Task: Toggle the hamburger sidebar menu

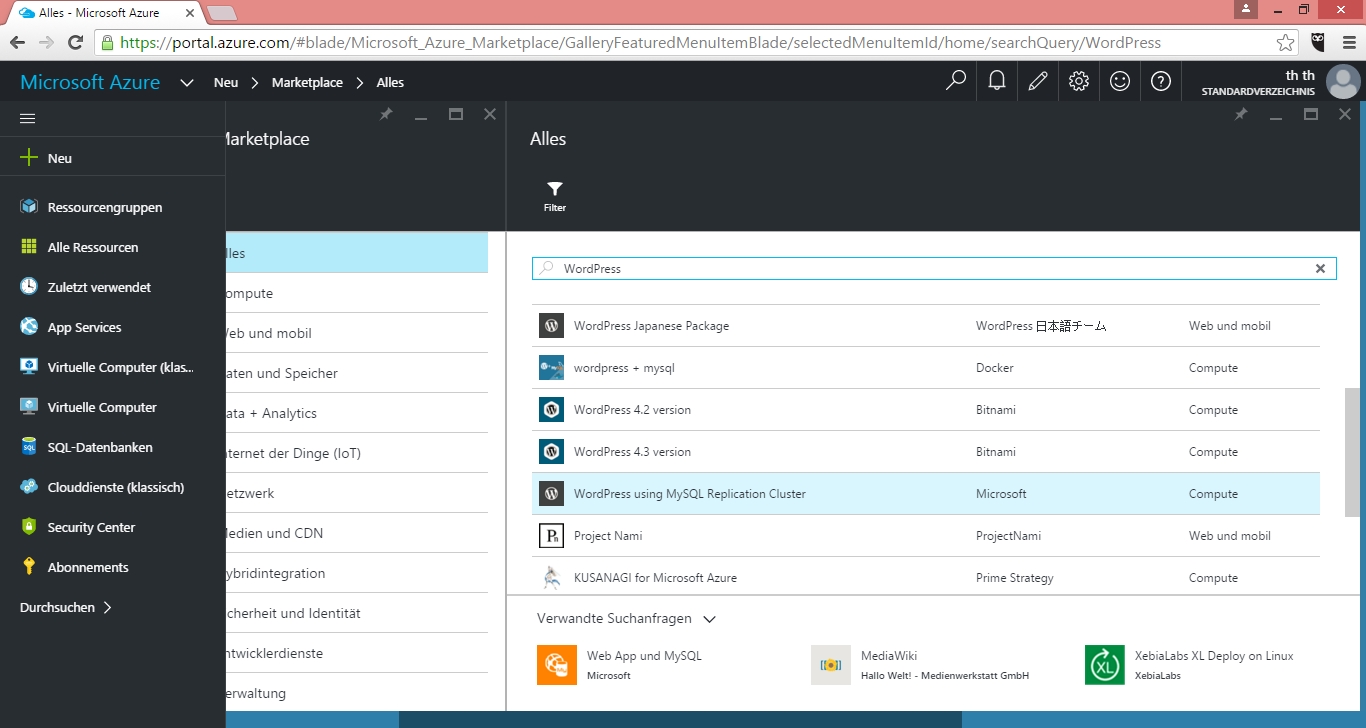Action: point(28,118)
